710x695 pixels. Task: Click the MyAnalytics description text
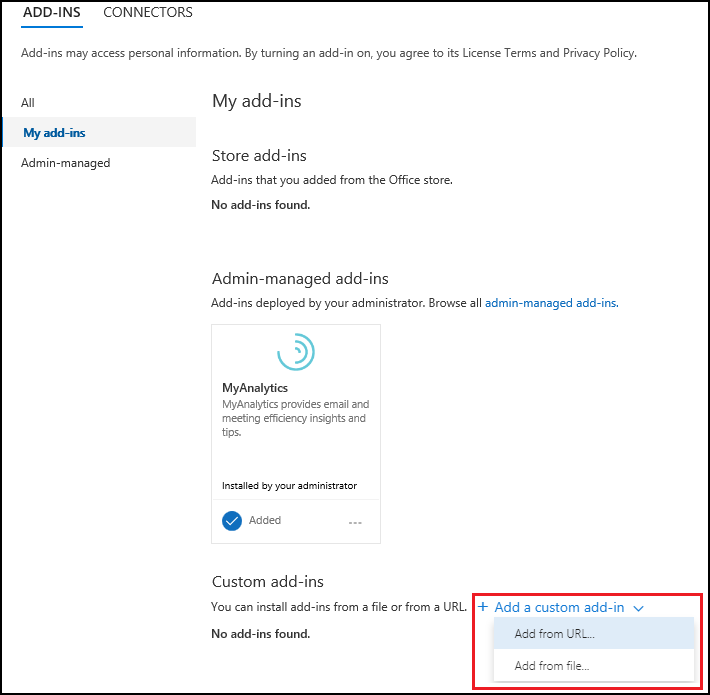tap(296, 418)
